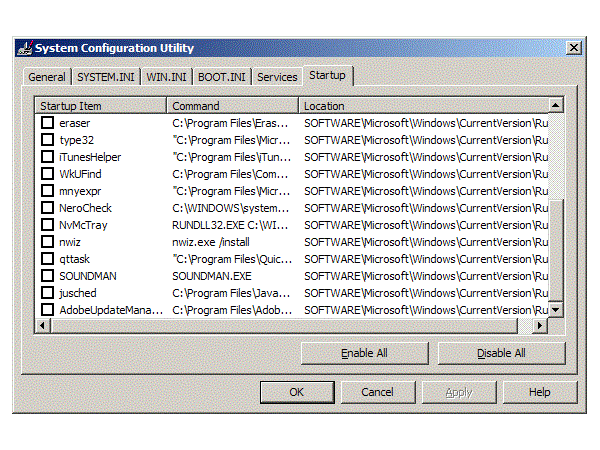Tick the nwiz startup checkbox

[47, 242]
